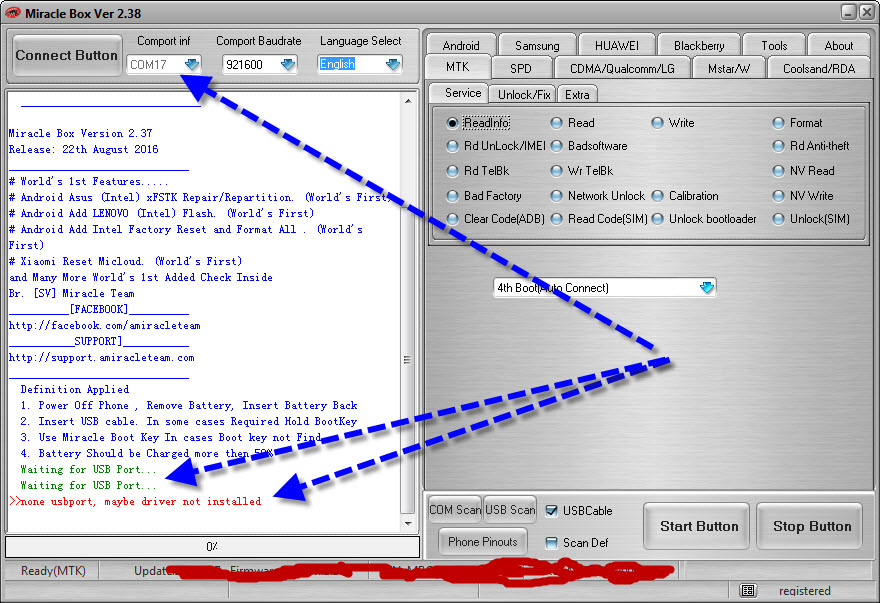
Task: Click the log scrollbar up arrow
Action: point(408,101)
